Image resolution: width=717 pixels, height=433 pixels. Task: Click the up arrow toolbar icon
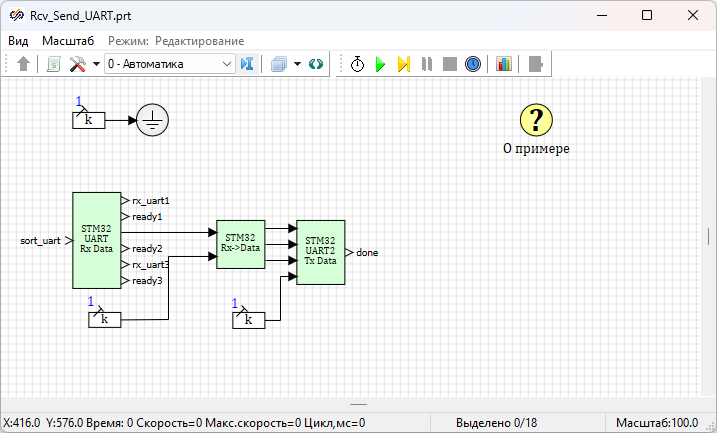[x=24, y=64]
